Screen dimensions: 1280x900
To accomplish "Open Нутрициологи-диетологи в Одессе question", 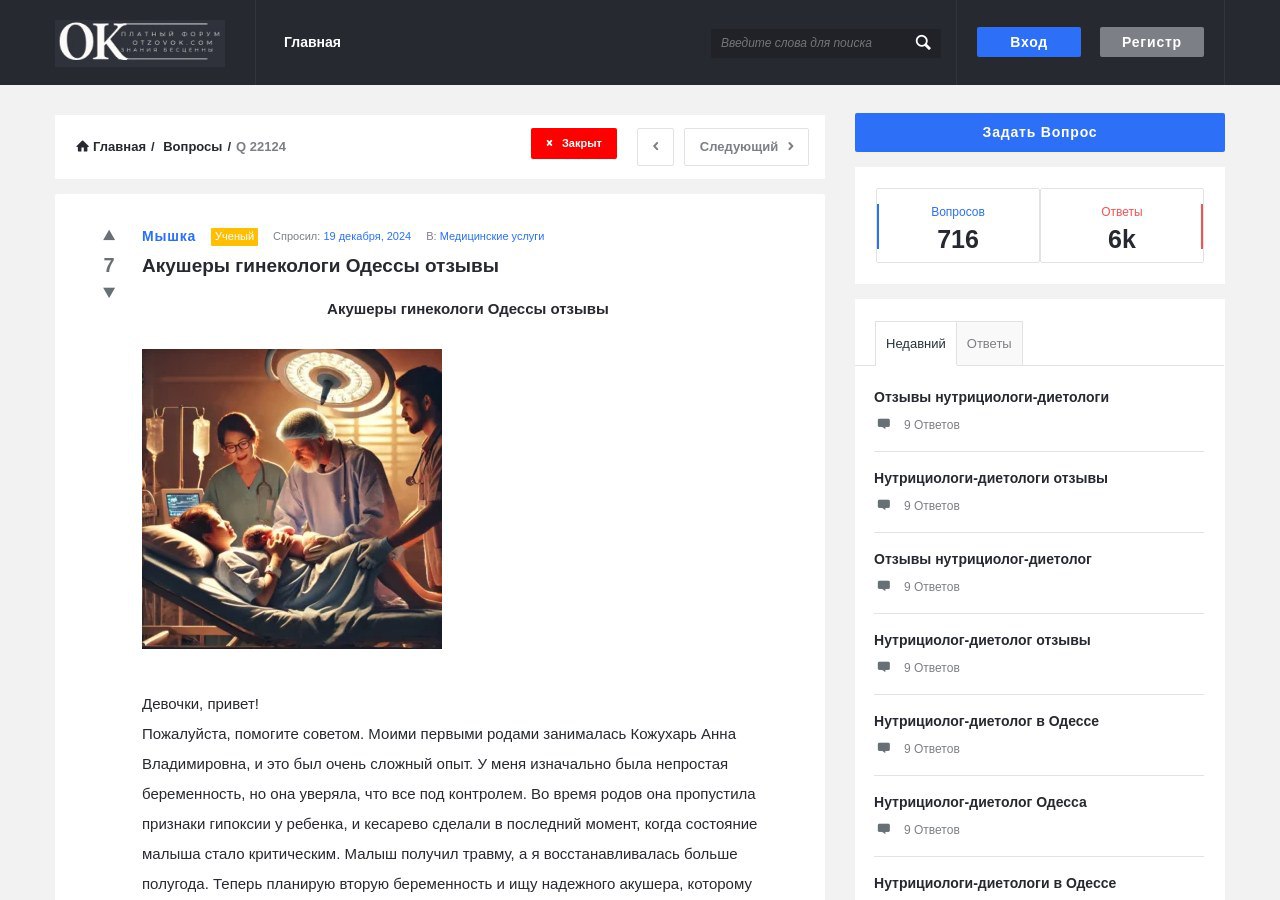I will click(x=995, y=883).
